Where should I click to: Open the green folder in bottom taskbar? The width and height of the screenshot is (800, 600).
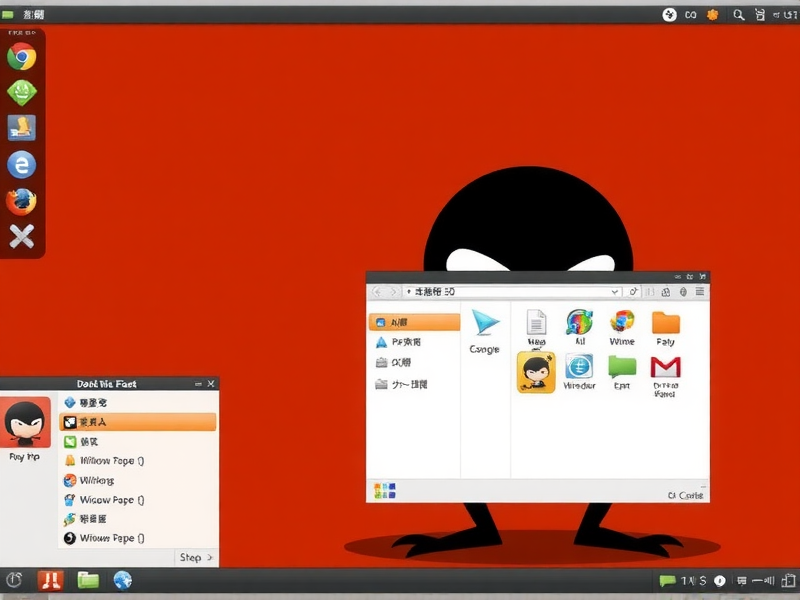coord(88,580)
